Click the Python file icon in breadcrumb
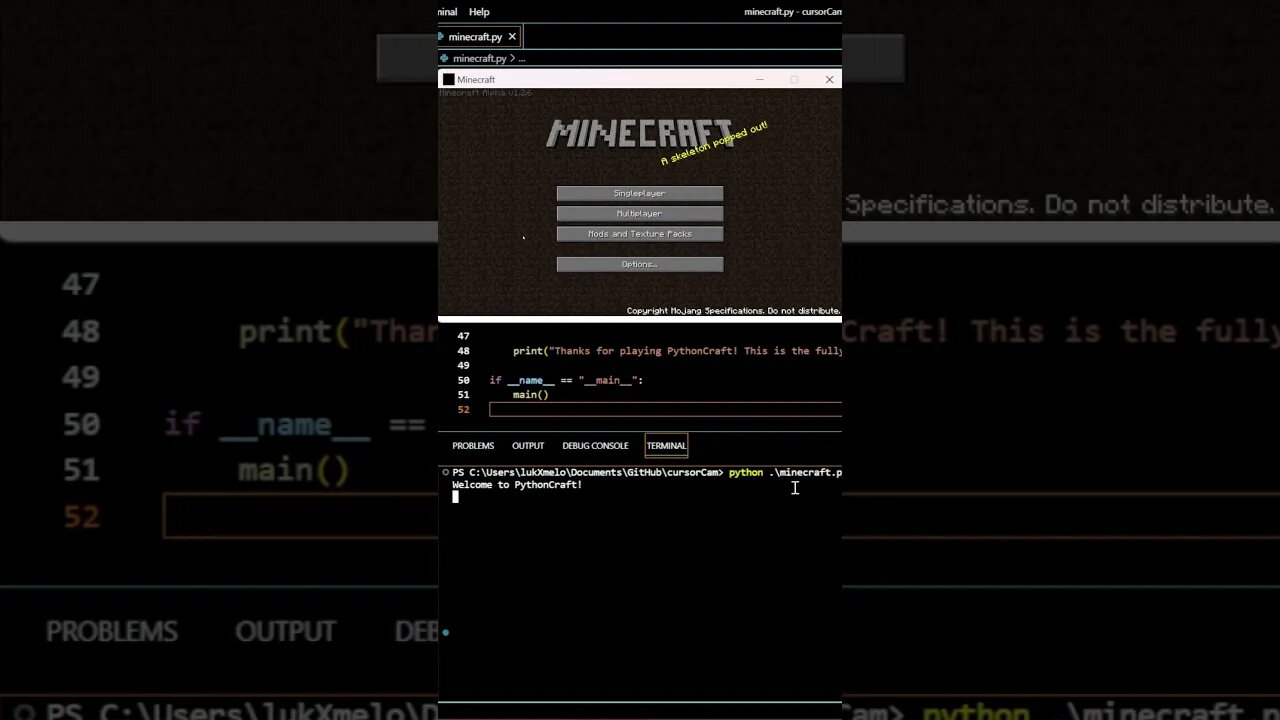Screen dimensions: 1280x720 [442, 59]
